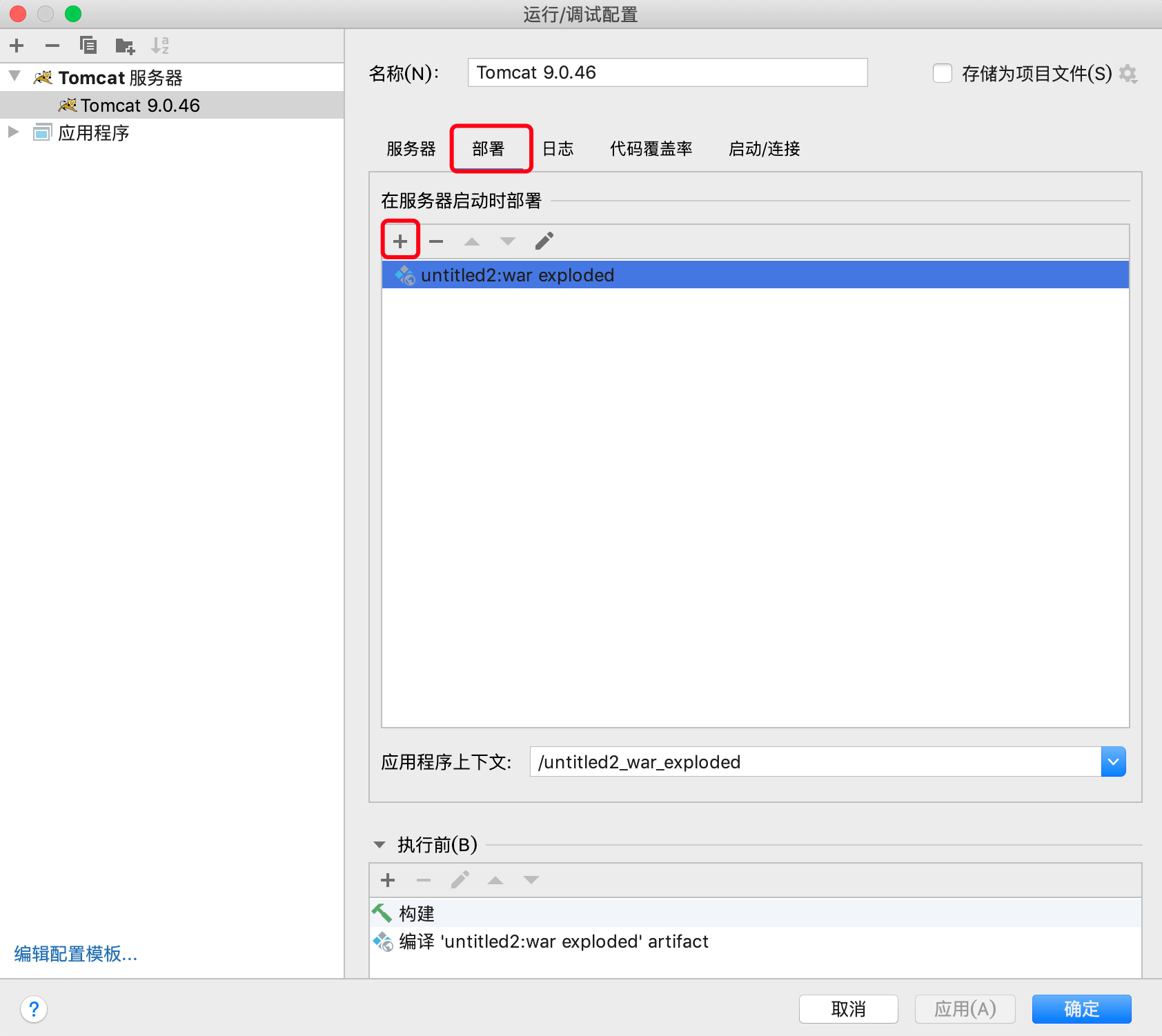Expand the 应用程序 tree node
The width and height of the screenshot is (1162, 1036).
[x=13, y=132]
